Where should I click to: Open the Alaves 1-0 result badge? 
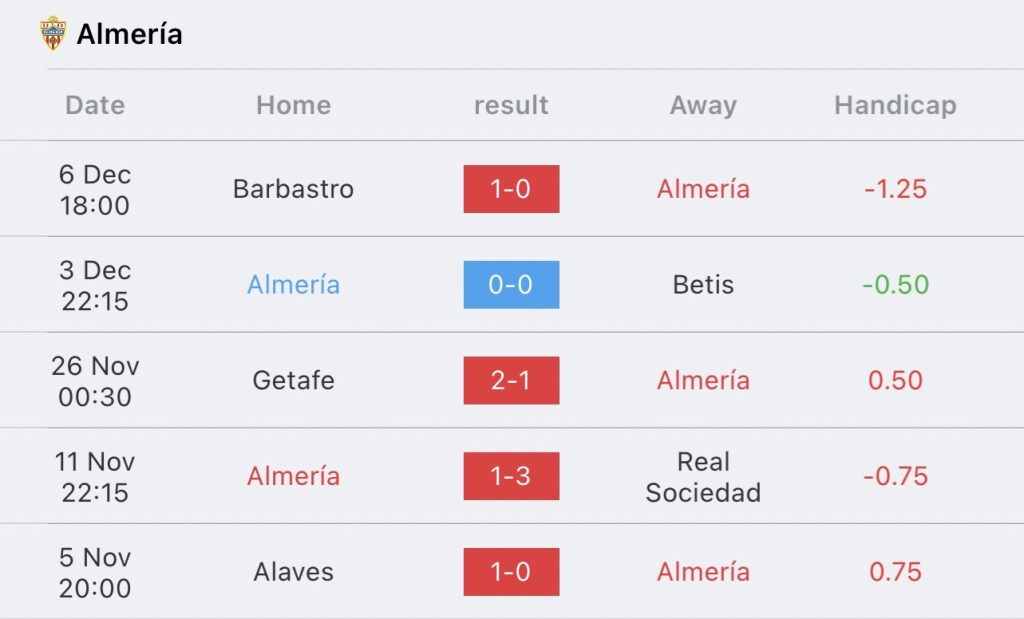point(511,571)
